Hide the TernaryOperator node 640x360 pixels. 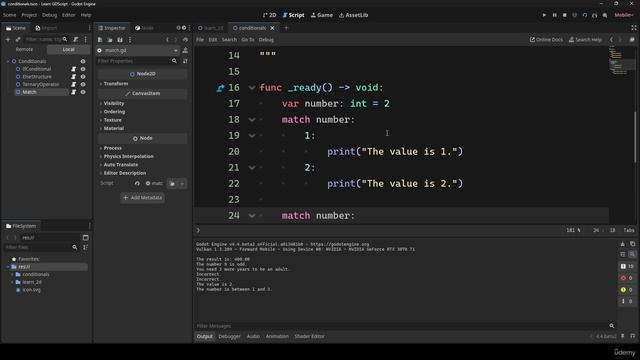click(83, 84)
